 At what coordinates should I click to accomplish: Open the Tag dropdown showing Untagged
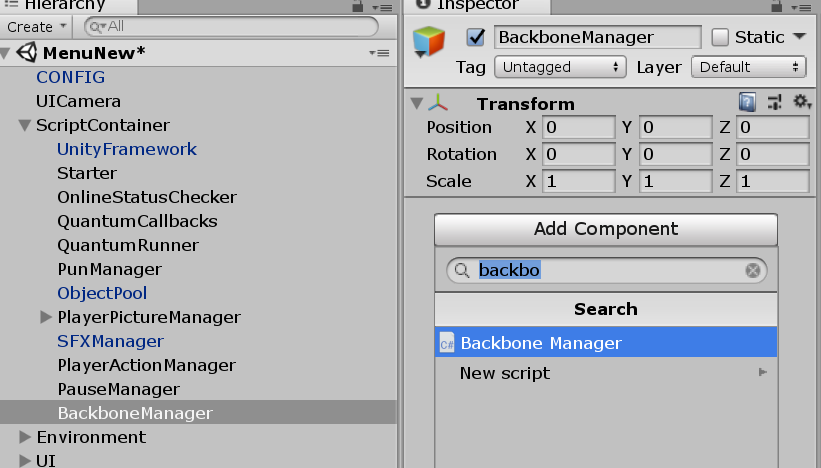560,67
